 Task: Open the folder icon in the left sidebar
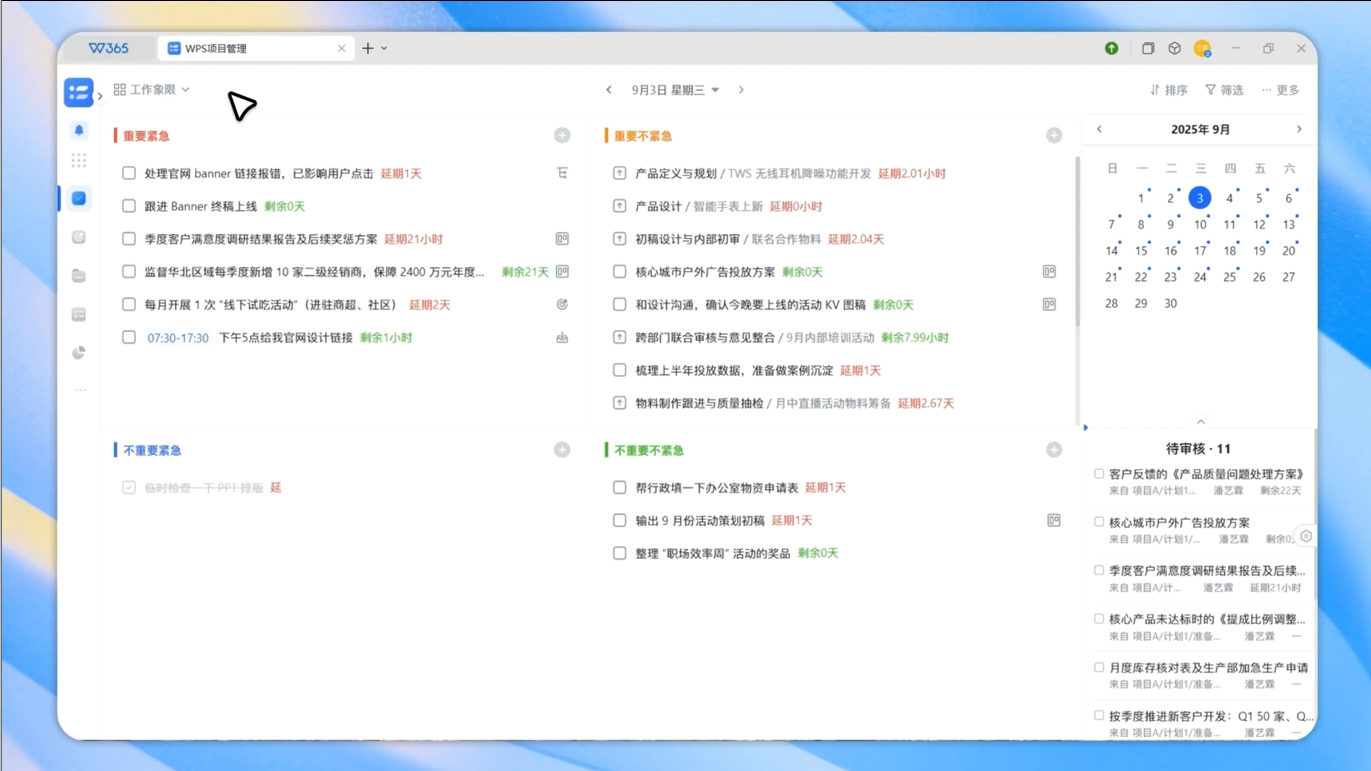click(x=79, y=276)
